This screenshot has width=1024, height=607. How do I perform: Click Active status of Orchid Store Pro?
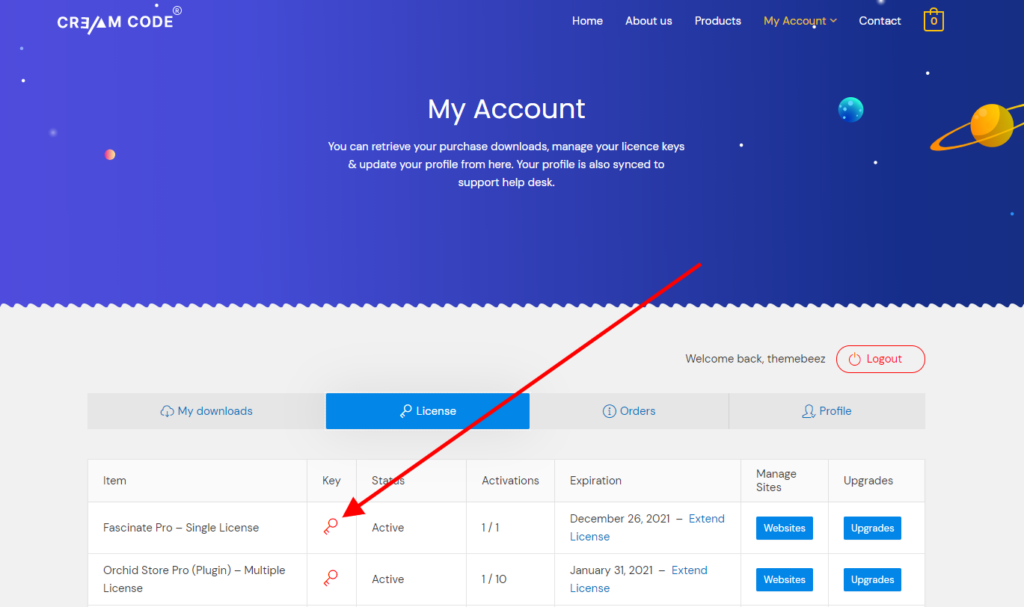tap(388, 579)
